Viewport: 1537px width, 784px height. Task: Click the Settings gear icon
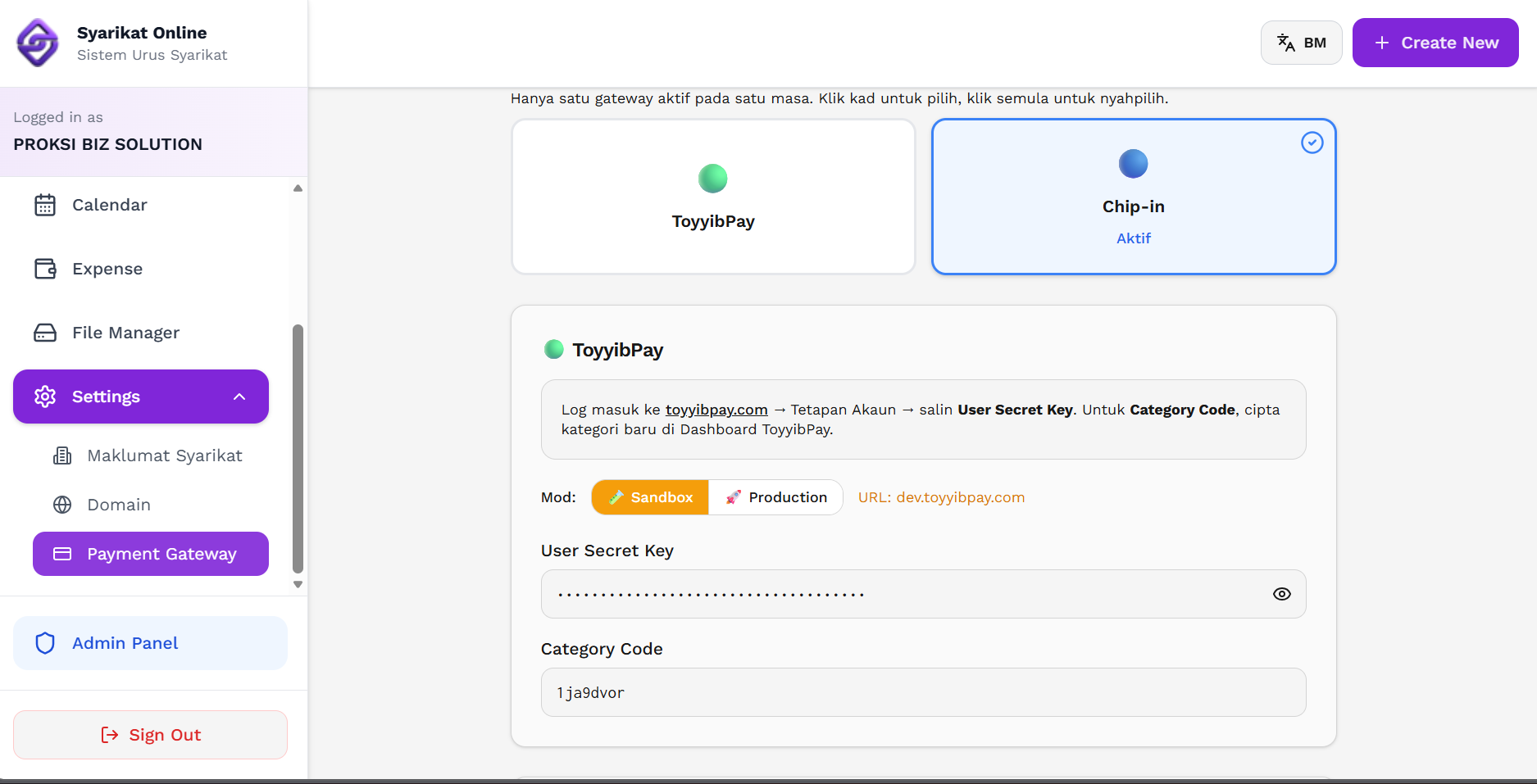pyautogui.click(x=45, y=397)
